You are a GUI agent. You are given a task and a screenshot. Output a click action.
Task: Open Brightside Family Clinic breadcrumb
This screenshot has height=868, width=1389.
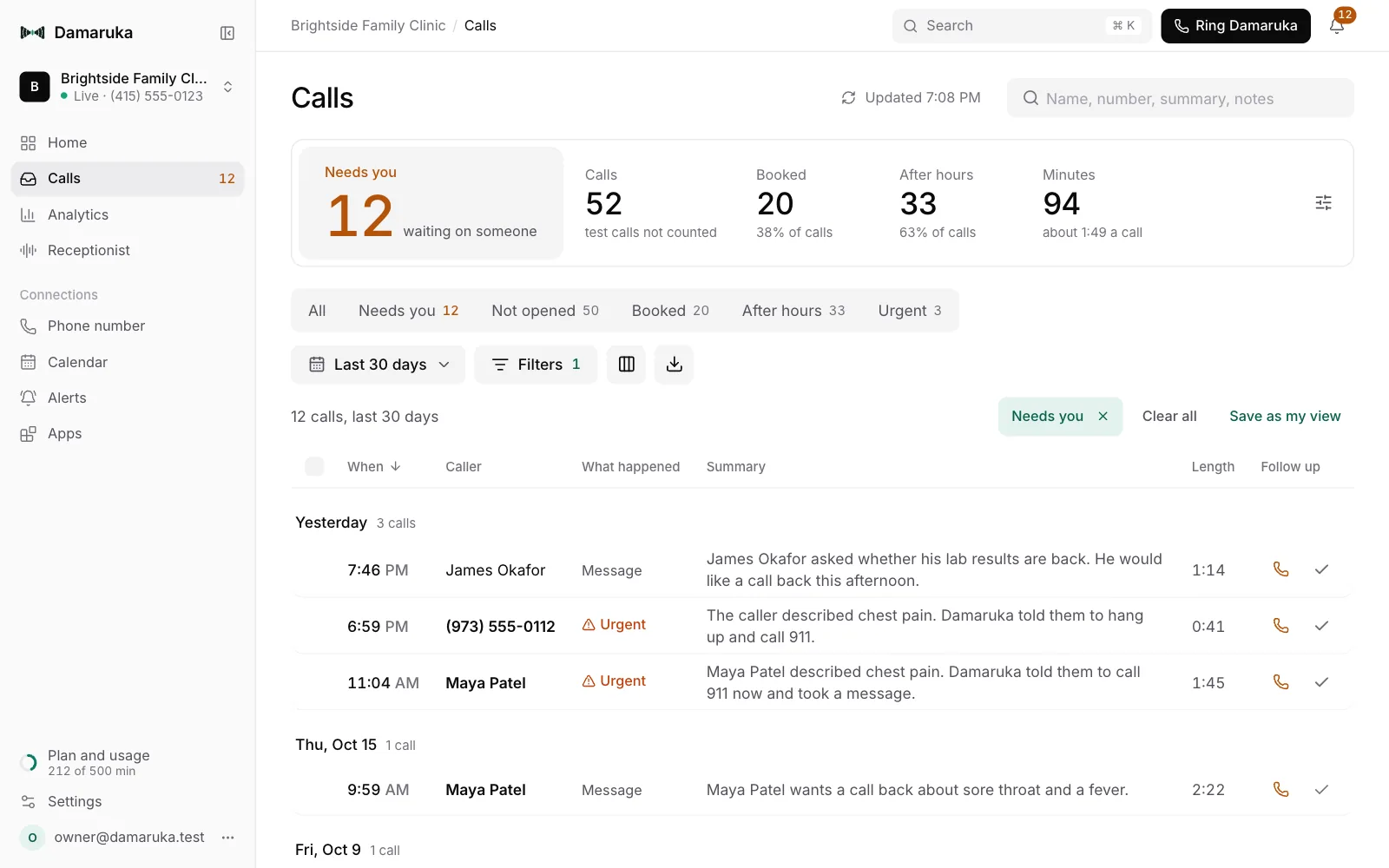click(x=368, y=26)
